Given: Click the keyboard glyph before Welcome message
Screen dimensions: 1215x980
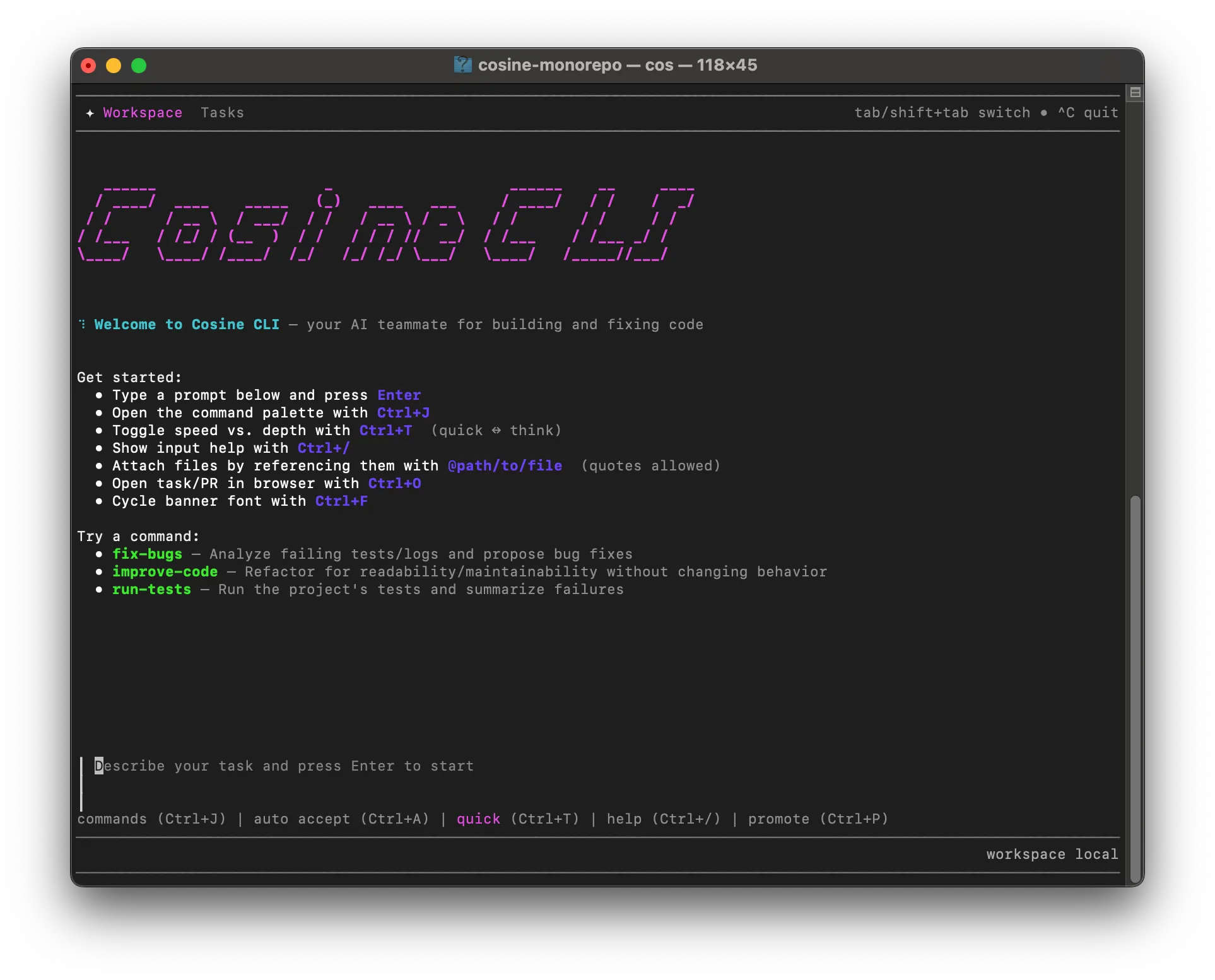Looking at the screenshot, I should coord(81,324).
